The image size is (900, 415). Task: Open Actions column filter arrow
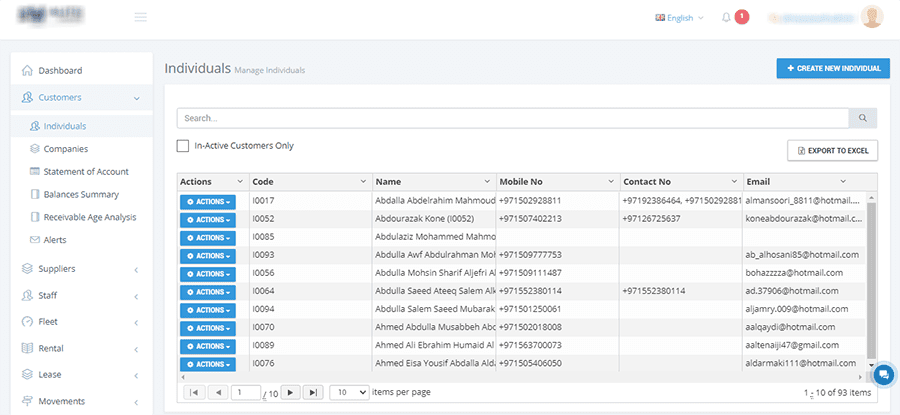click(x=240, y=181)
